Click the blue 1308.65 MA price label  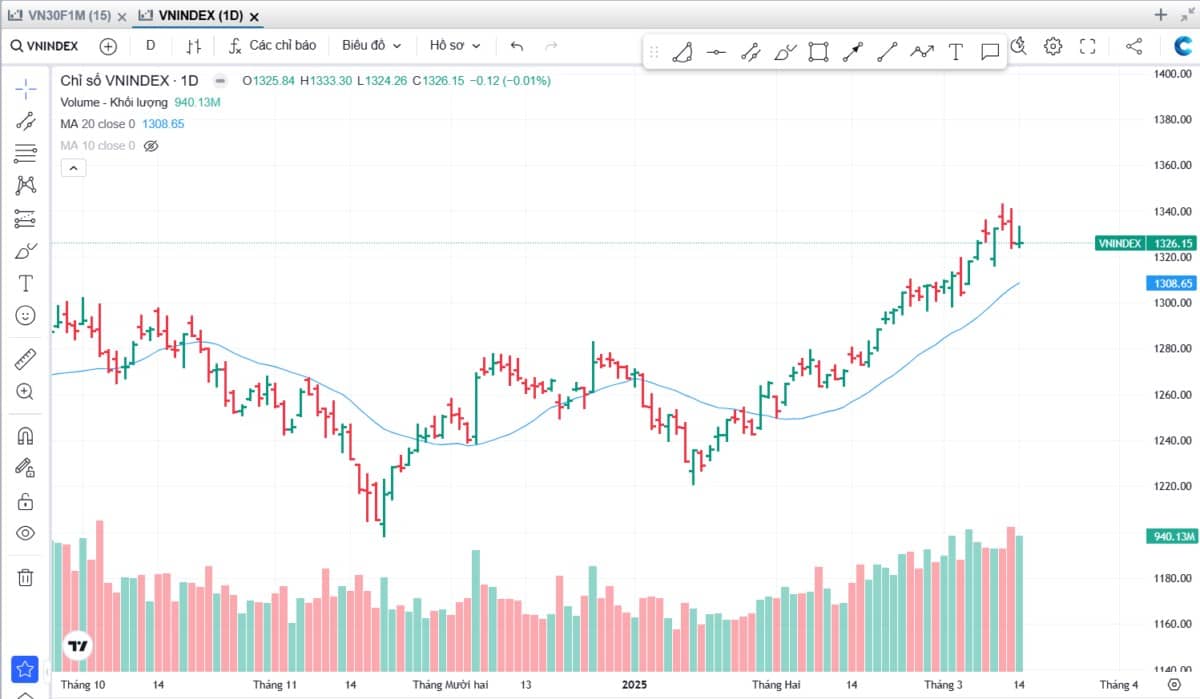click(1170, 283)
